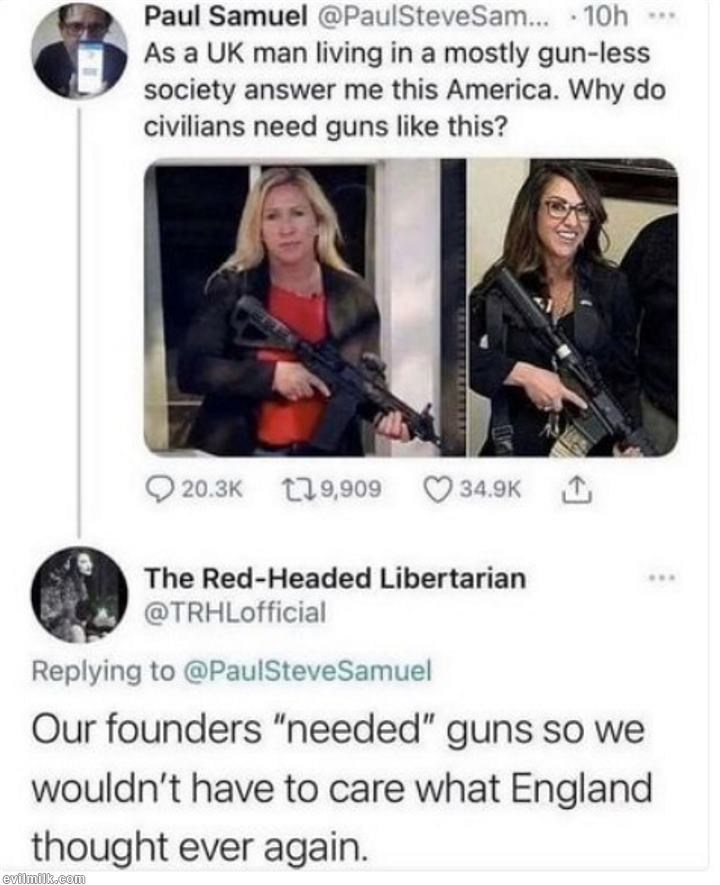The image size is (720, 885).
Task: Open The Red-Headed Libertarian's profile avatar
Action: (80, 594)
